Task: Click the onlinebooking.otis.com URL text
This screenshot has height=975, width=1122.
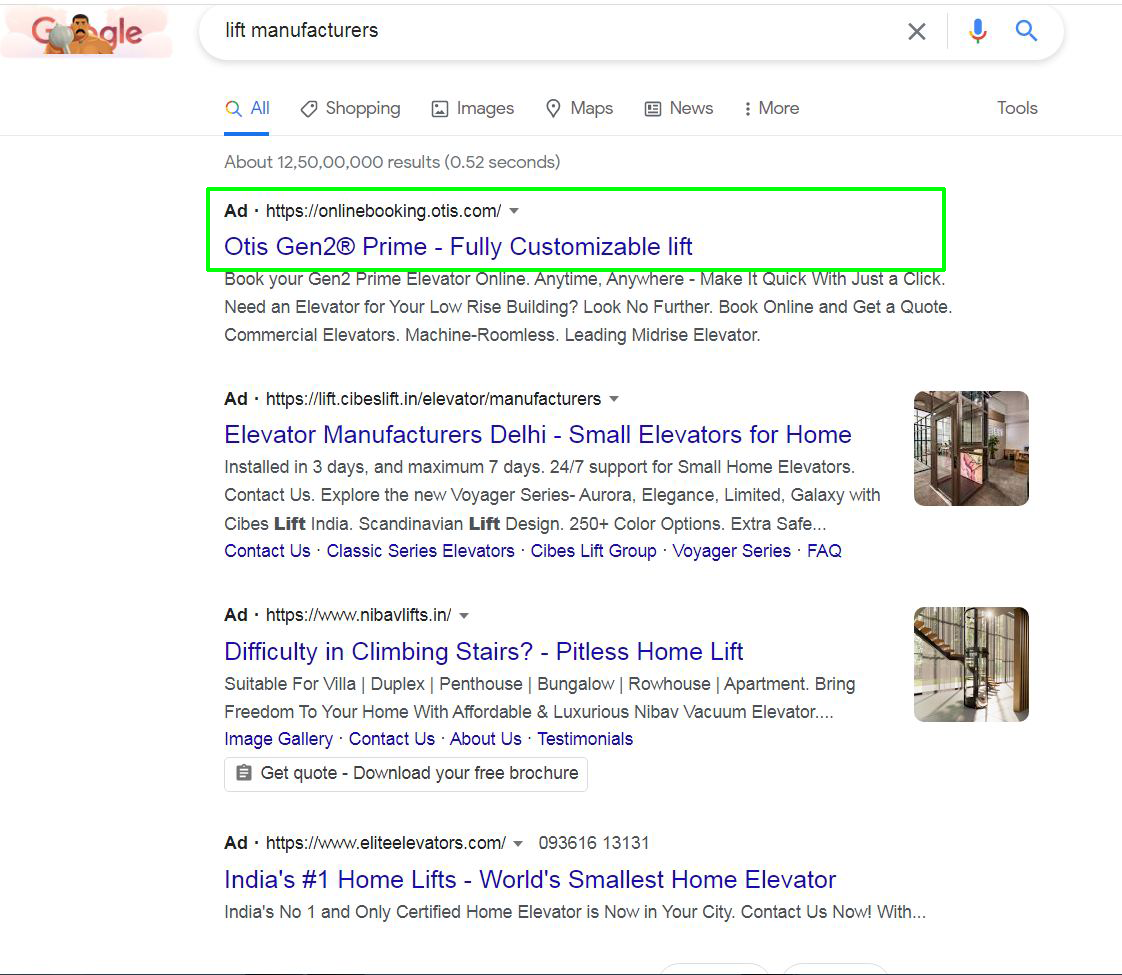Action: (x=383, y=211)
